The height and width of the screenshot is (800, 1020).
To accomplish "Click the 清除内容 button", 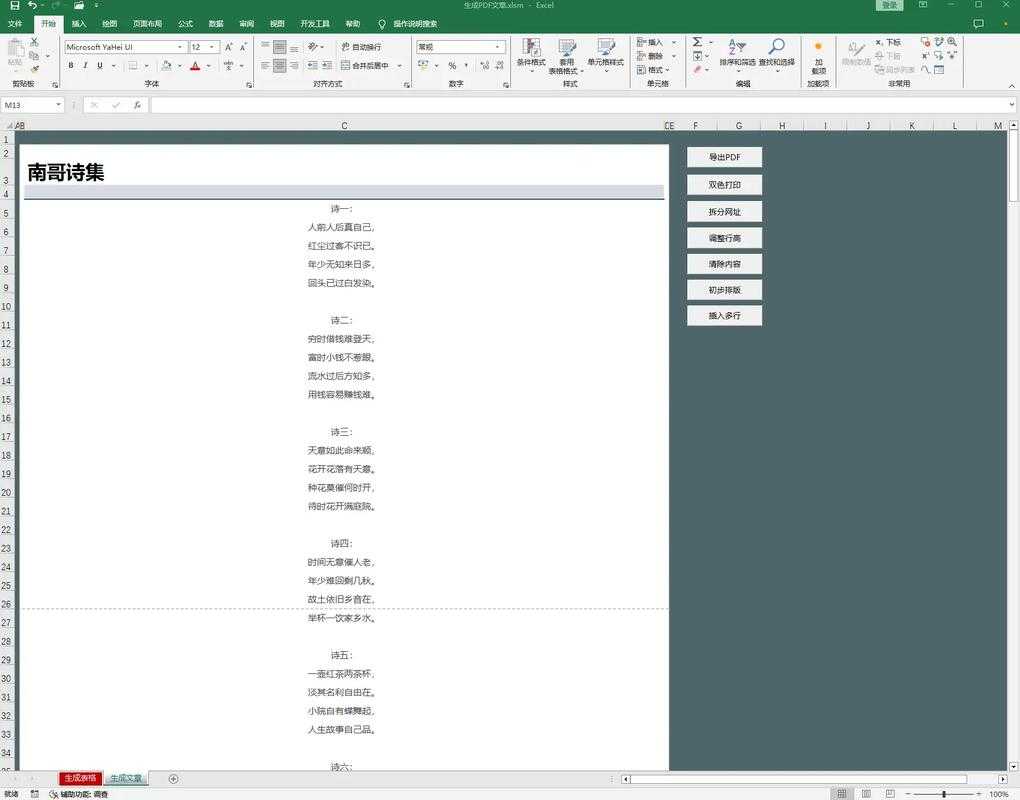I will 724,264.
